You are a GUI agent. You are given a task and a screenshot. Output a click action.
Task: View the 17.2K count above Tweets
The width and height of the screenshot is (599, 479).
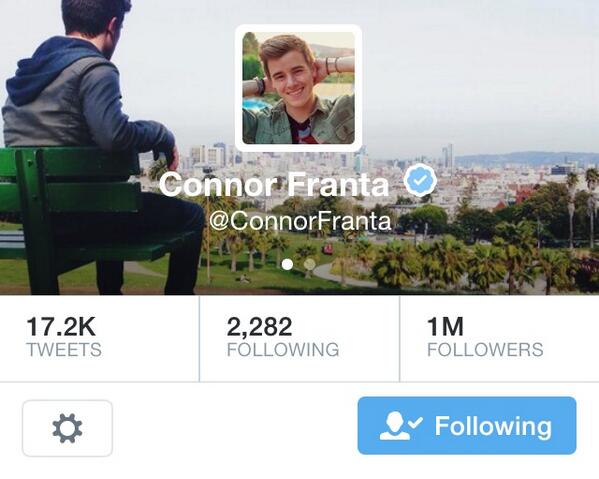(61, 327)
